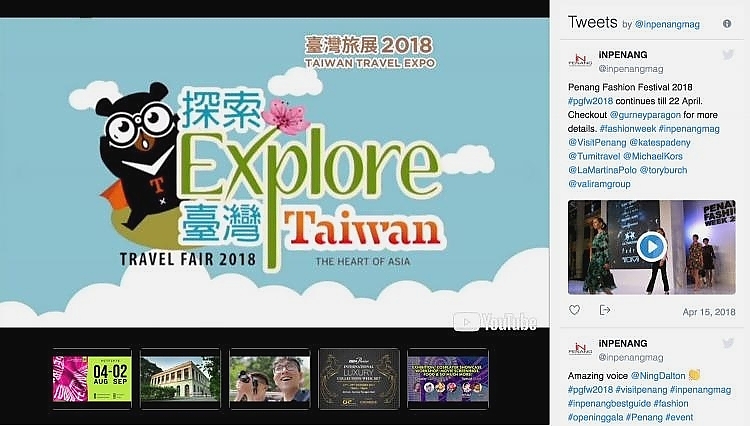Open the @katespadeny mention link
This screenshot has width=750, height=426.
pos(660,142)
